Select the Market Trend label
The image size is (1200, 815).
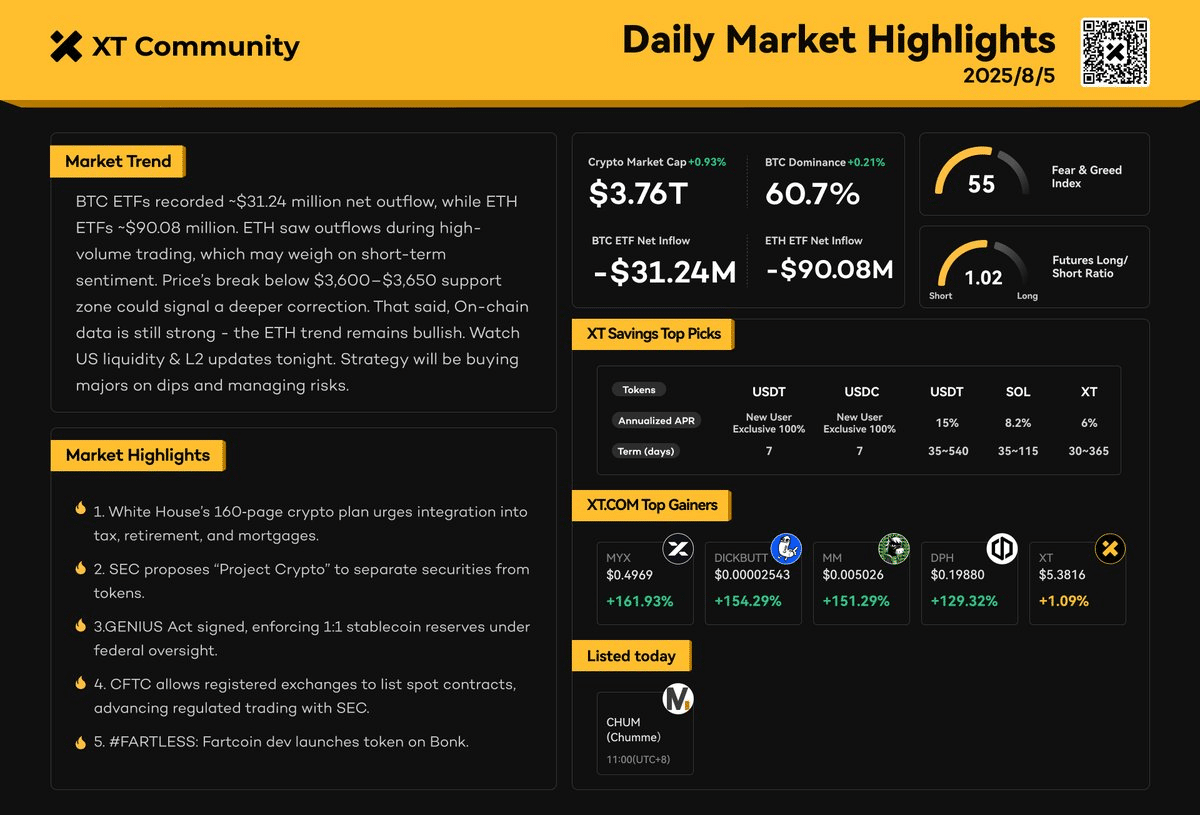tap(118, 161)
